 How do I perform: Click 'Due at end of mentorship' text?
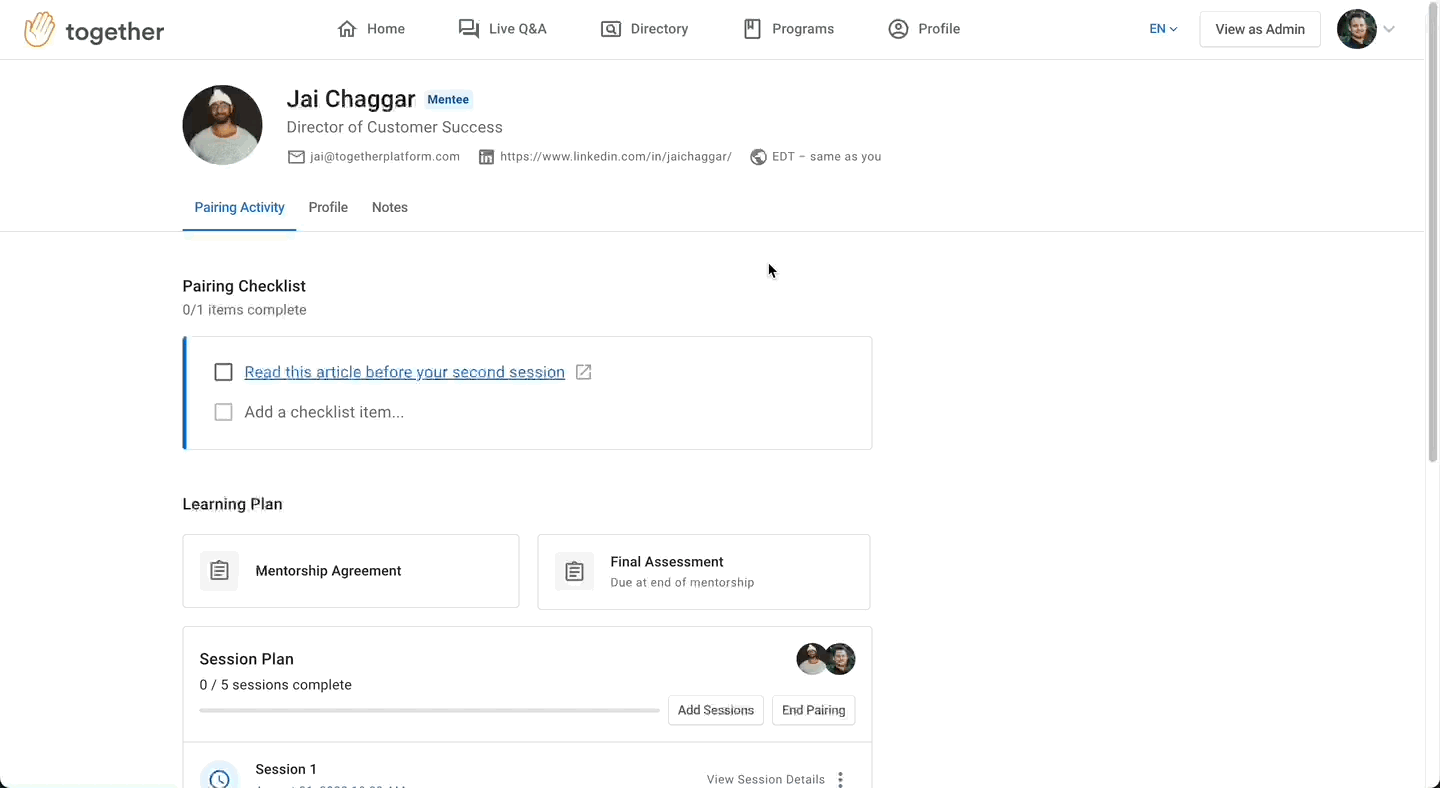click(x=683, y=582)
